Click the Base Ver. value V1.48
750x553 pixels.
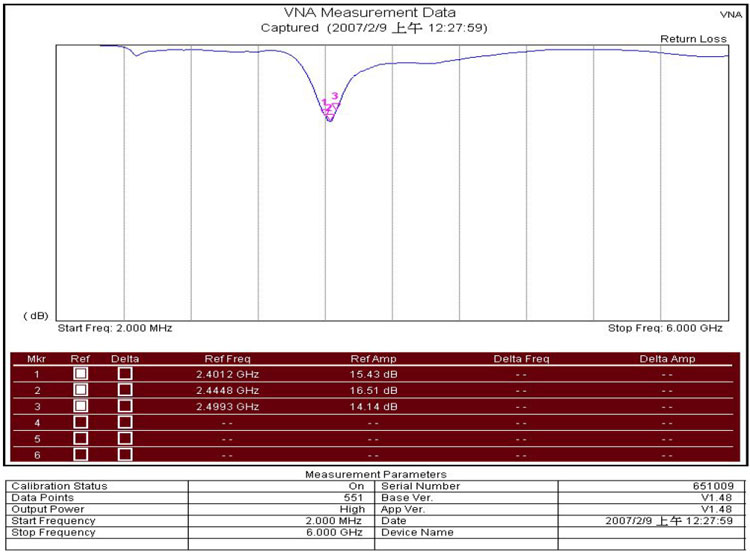pos(717,498)
